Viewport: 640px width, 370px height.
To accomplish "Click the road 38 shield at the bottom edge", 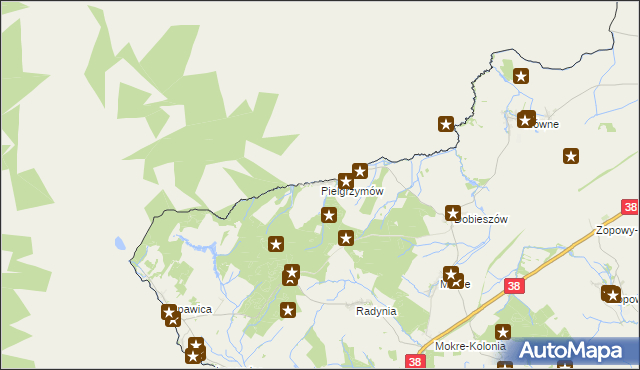I will pos(415,361).
